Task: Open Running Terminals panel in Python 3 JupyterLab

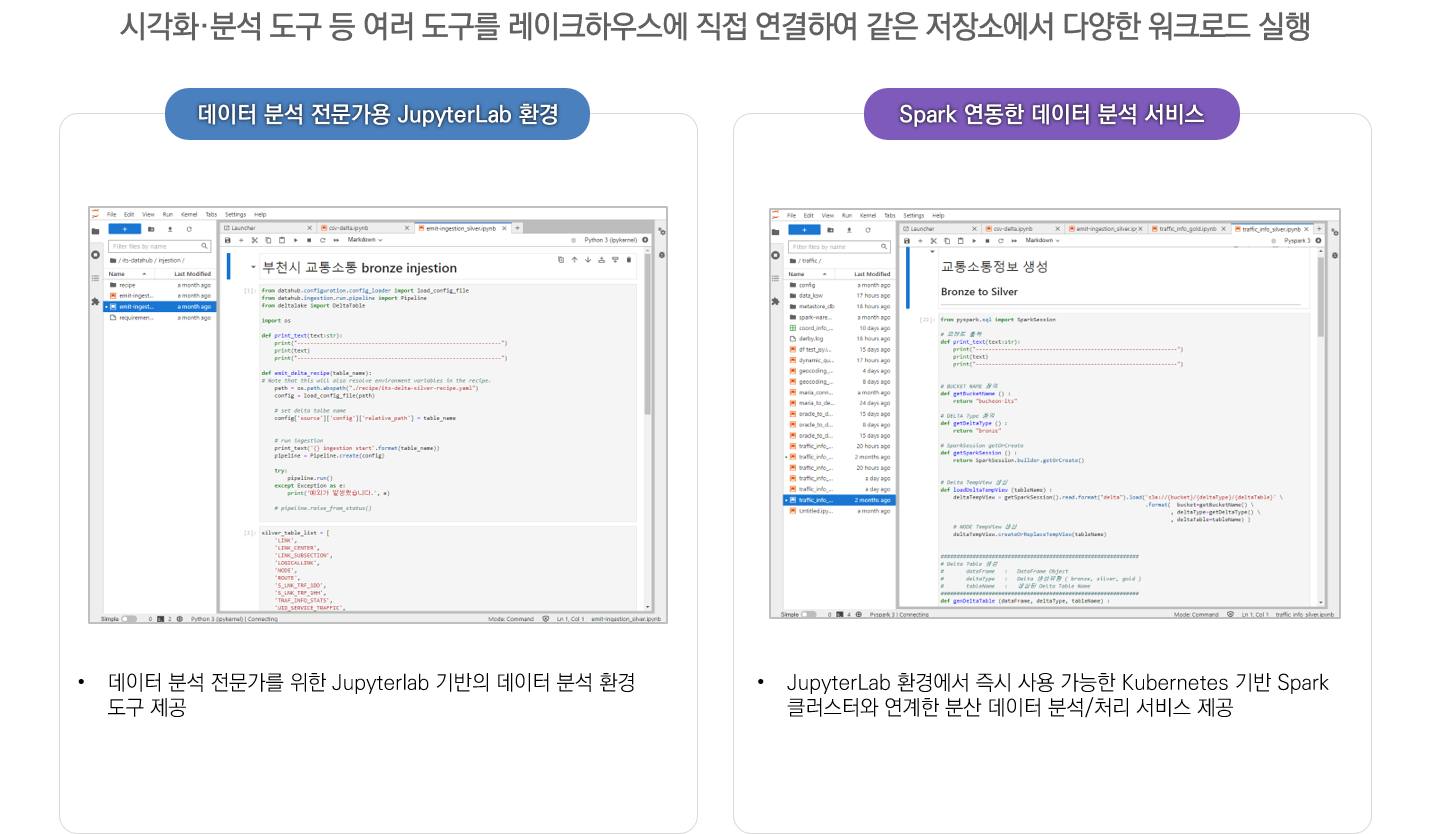Action: tap(95, 254)
